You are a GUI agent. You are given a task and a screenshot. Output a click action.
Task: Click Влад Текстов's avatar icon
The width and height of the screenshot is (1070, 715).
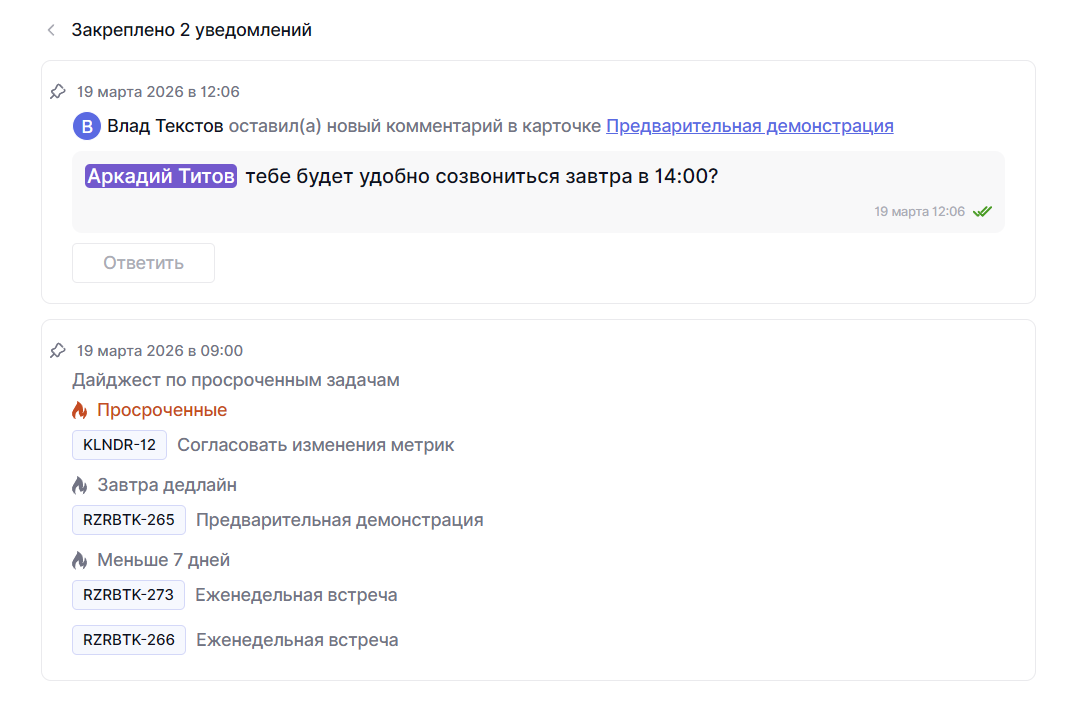coord(87,126)
